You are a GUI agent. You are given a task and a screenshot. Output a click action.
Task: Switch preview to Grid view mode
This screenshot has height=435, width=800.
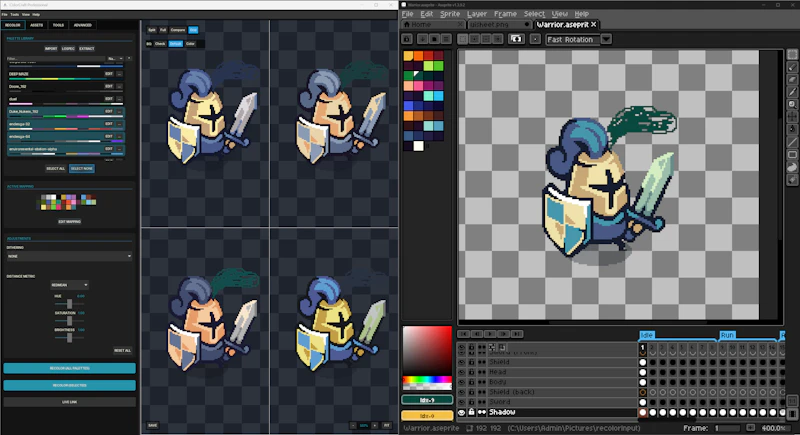(x=193, y=30)
